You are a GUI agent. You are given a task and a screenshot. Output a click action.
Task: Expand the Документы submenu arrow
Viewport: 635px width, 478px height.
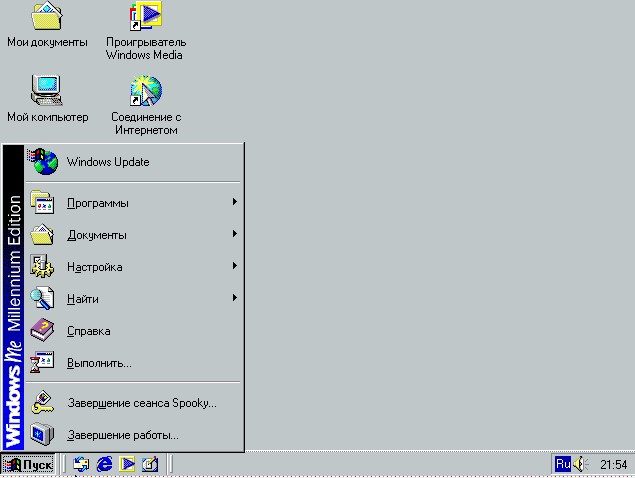click(x=234, y=234)
